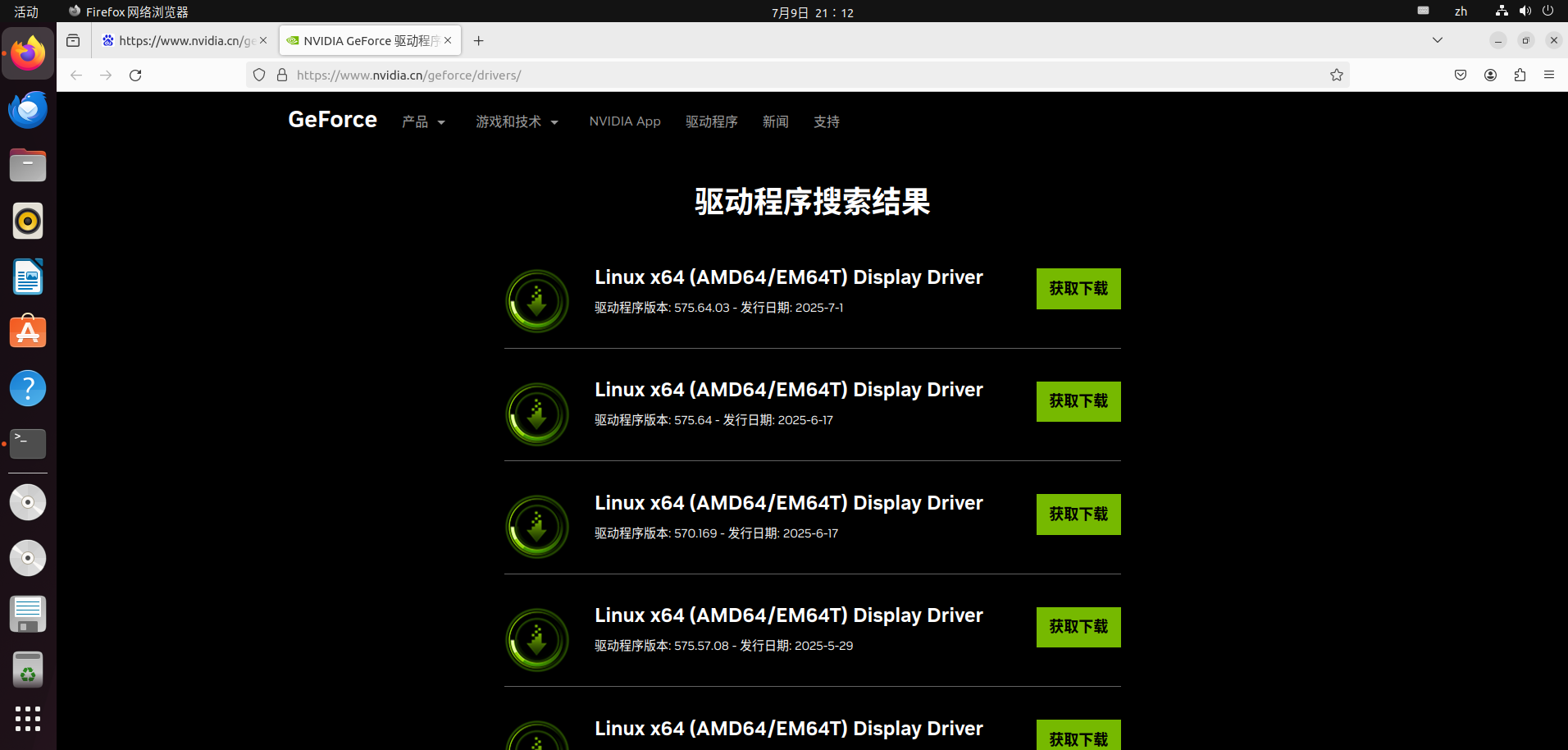View site security padlock information
The width and height of the screenshot is (1568, 750).
(282, 75)
